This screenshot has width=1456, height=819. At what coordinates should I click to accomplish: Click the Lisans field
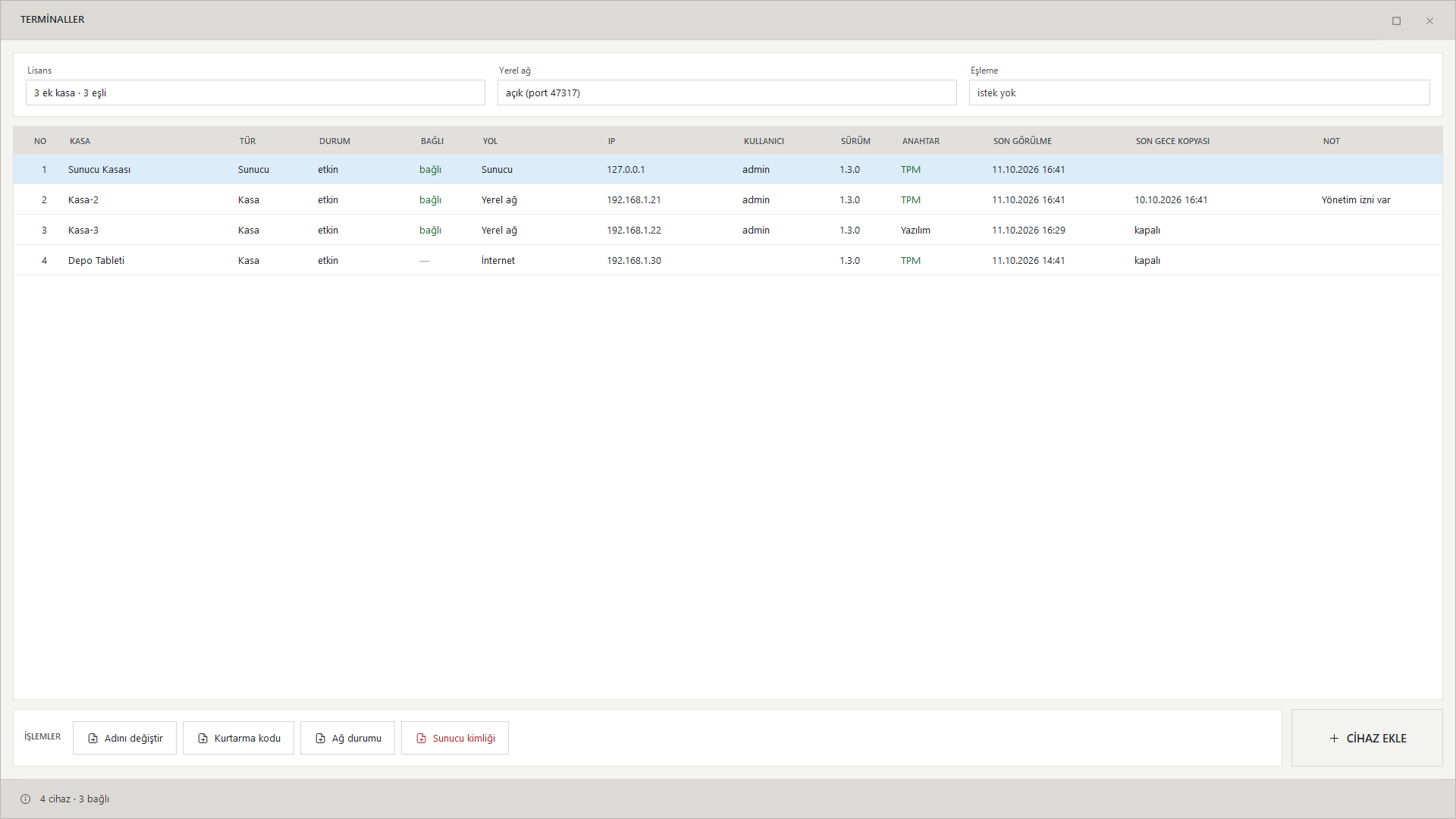click(256, 93)
